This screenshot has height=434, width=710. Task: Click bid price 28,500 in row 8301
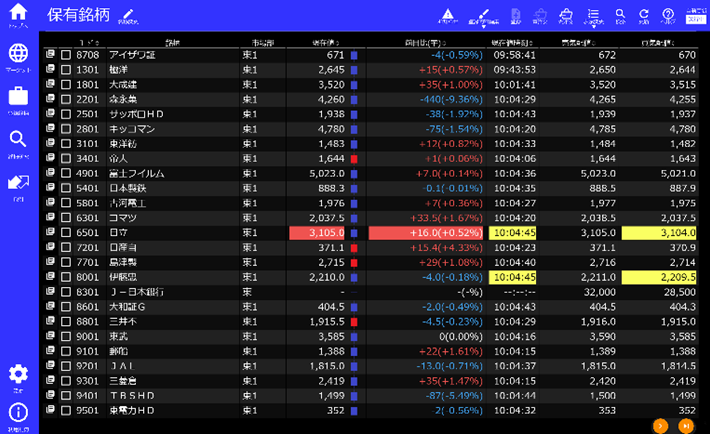[680, 292]
